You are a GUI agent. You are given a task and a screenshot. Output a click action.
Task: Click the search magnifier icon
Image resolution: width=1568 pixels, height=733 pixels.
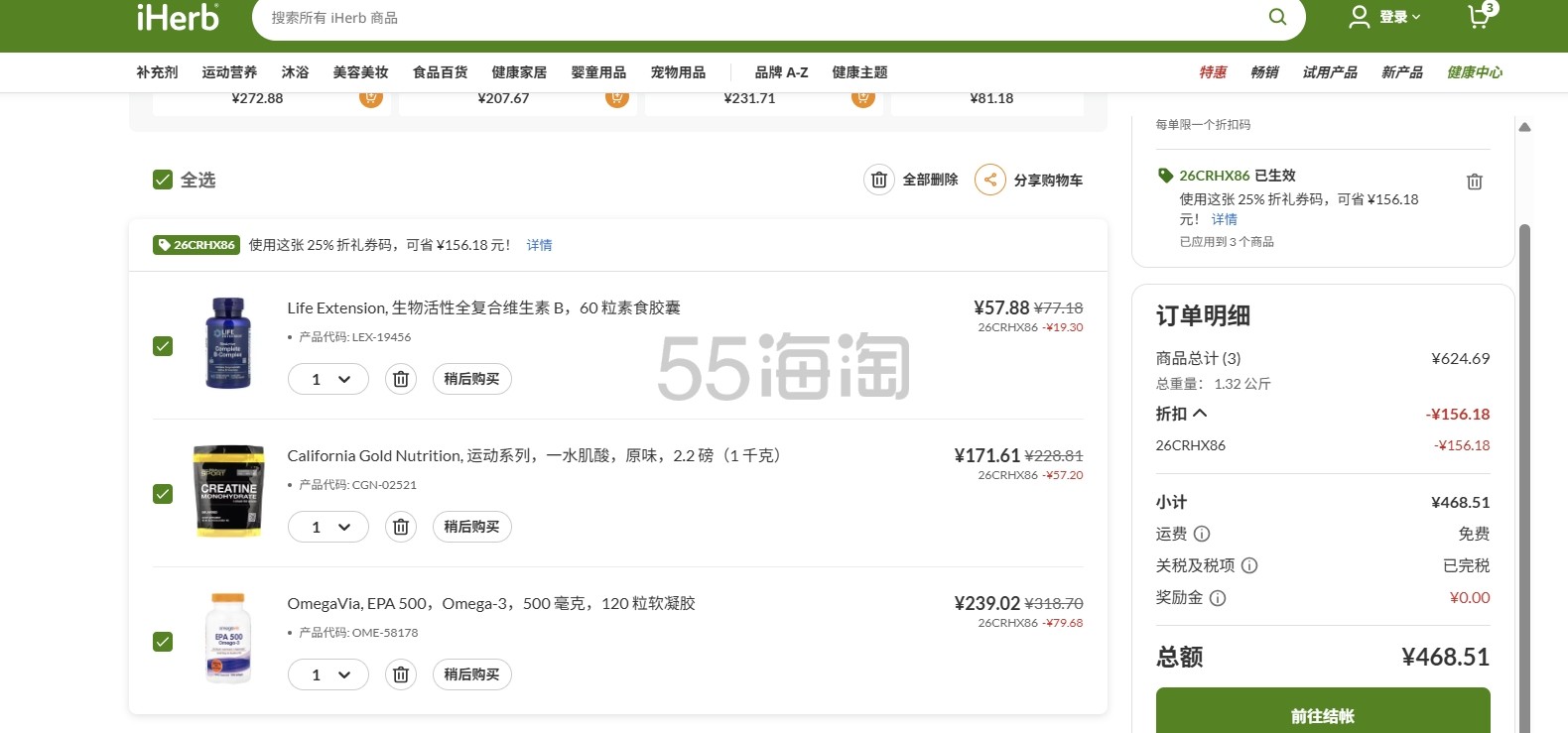1277,17
